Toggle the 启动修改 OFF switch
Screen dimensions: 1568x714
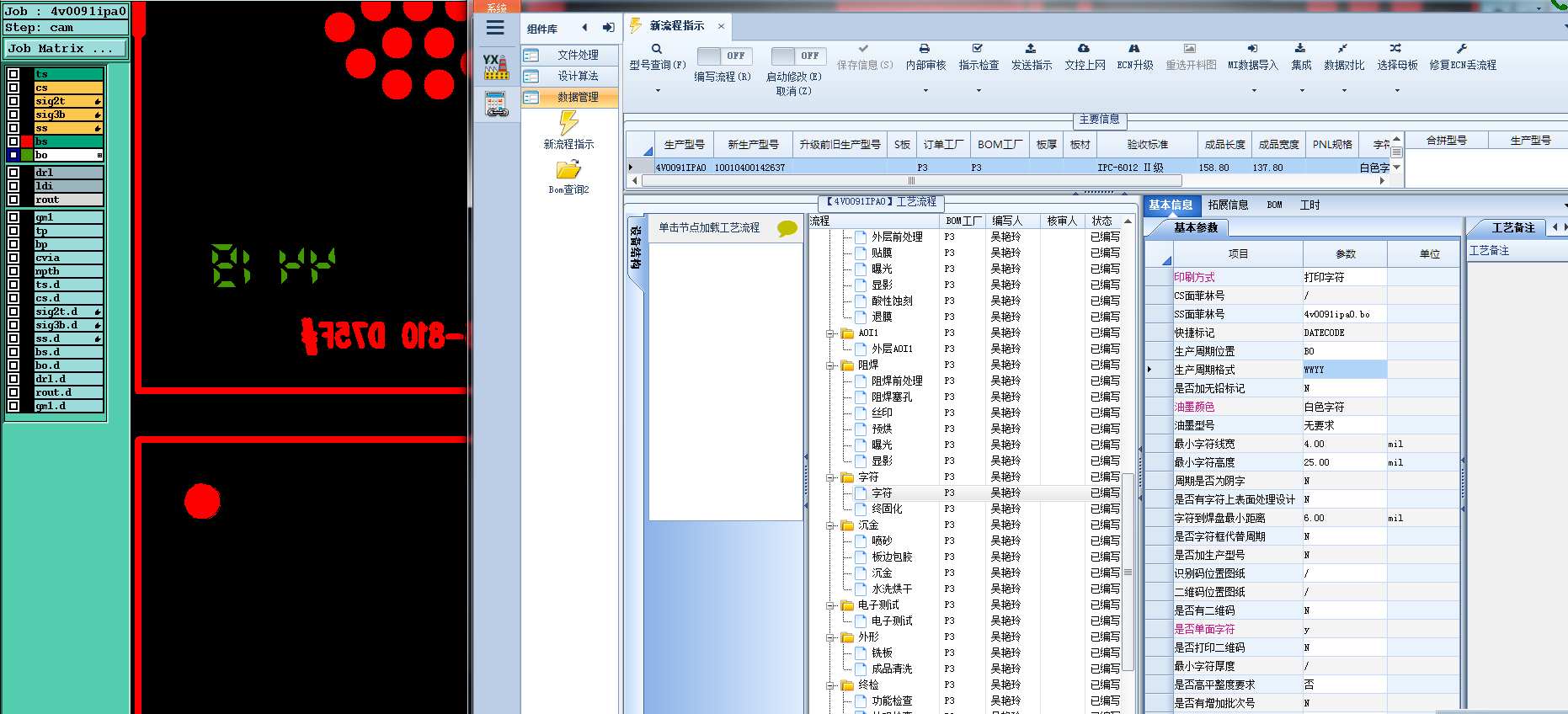[798, 56]
